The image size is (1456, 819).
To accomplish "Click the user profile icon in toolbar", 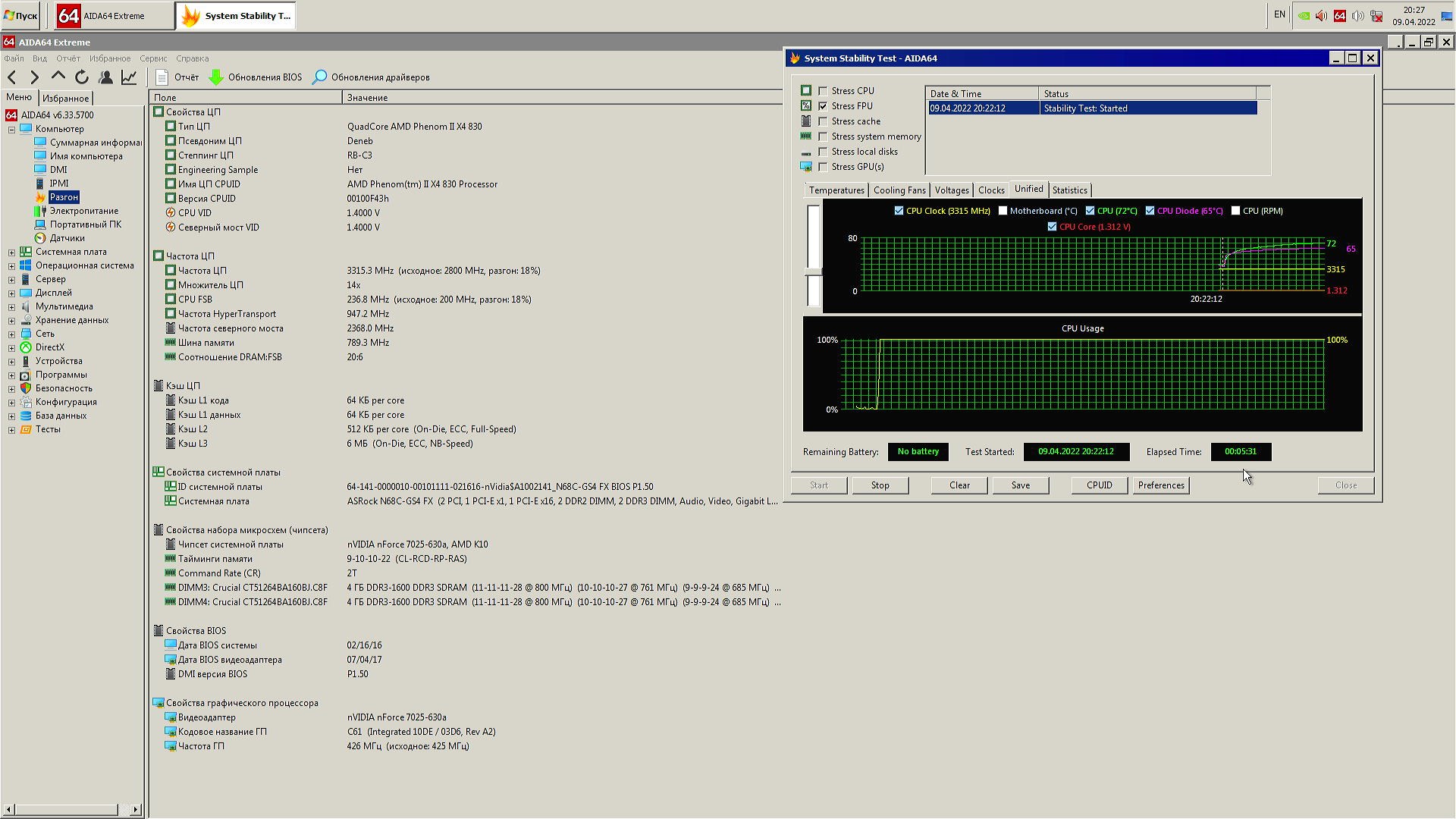I will pyautogui.click(x=106, y=77).
